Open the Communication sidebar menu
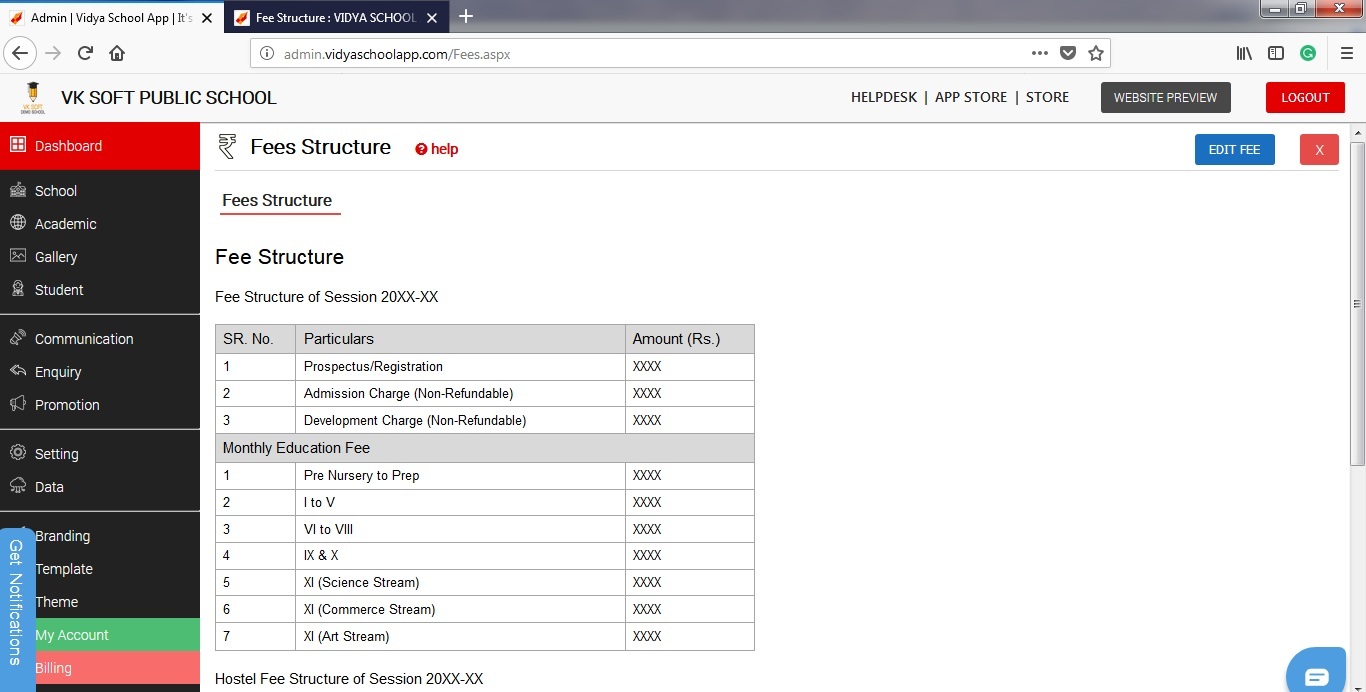This screenshot has width=1366, height=692. pos(100,338)
